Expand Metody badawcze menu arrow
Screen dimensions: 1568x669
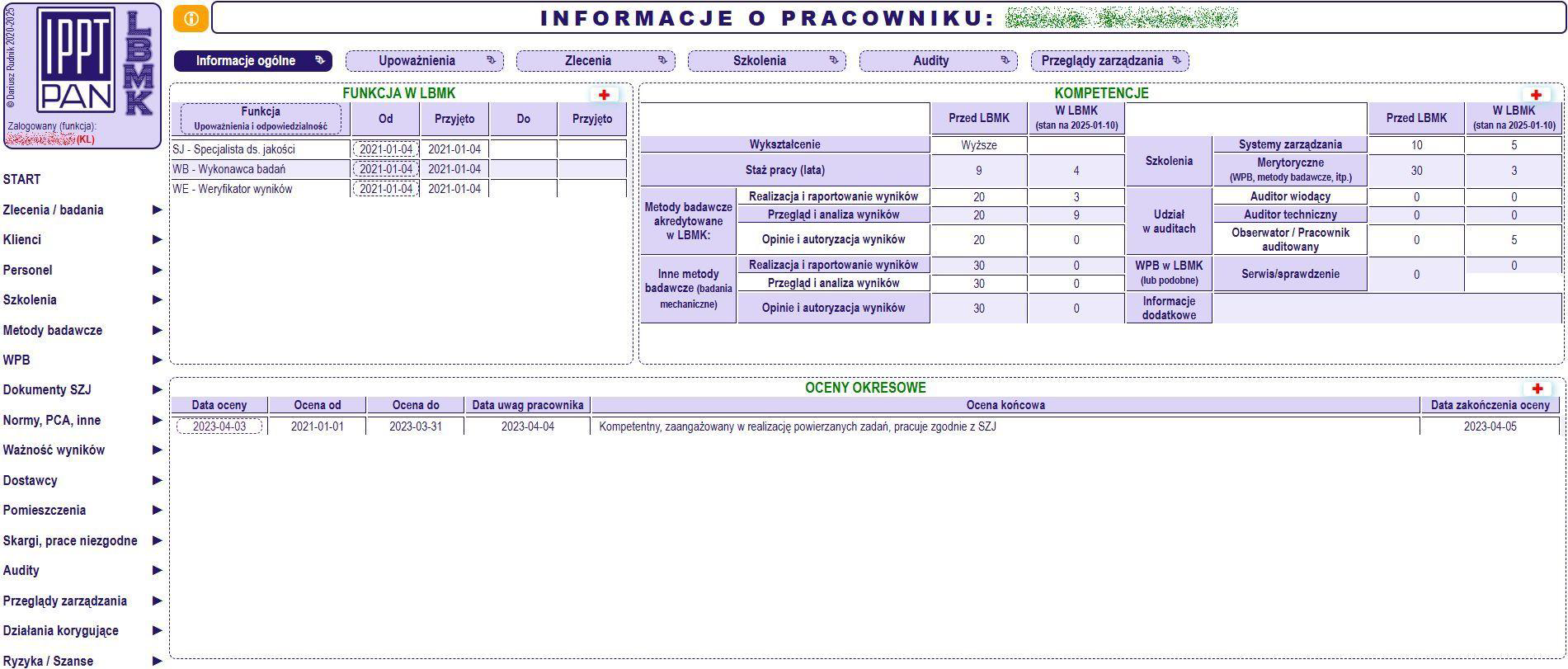pyautogui.click(x=157, y=330)
